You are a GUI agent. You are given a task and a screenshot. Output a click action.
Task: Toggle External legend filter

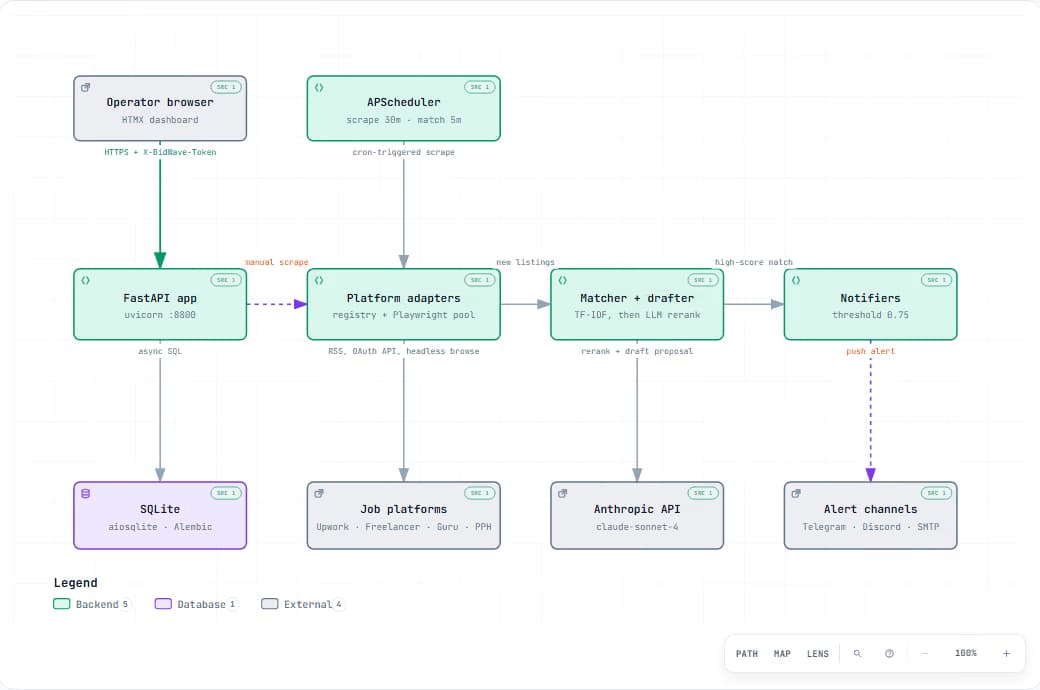[x=302, y=604]
